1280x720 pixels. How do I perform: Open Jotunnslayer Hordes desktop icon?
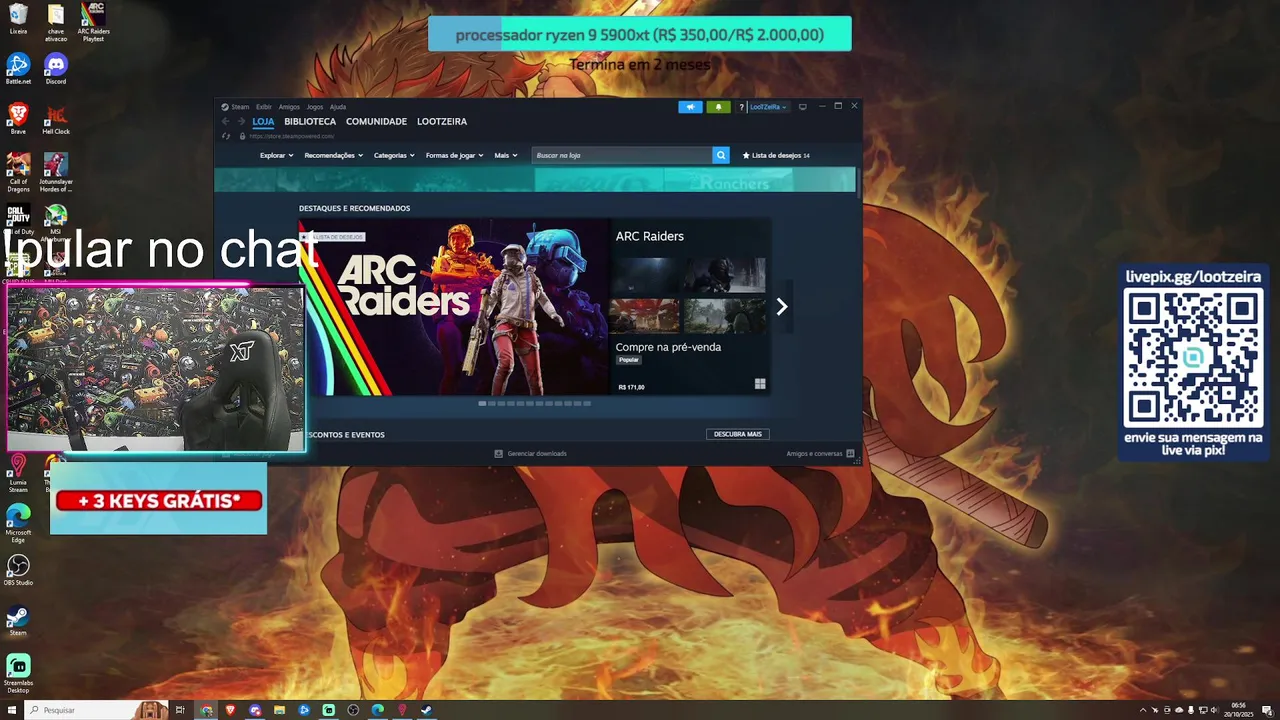pyautogui.click(x=56, y=172)
